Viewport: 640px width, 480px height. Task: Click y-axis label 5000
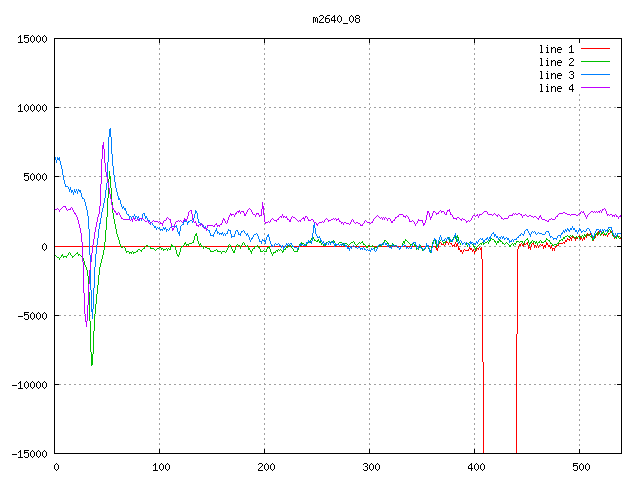pyautogui.click(x=35, y=177)
